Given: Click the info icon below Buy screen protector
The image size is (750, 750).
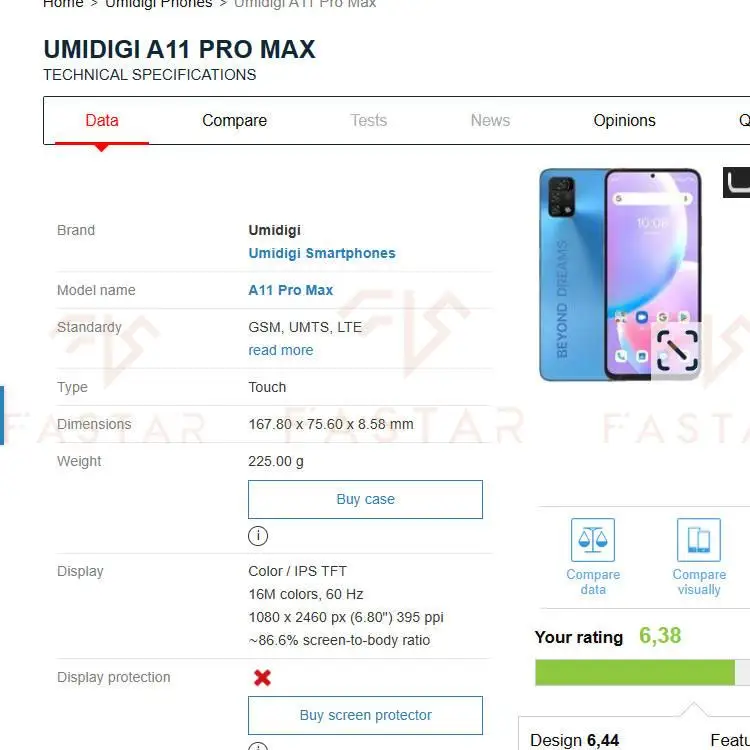Looking at the screenshot, I should [x=258, y=746].
